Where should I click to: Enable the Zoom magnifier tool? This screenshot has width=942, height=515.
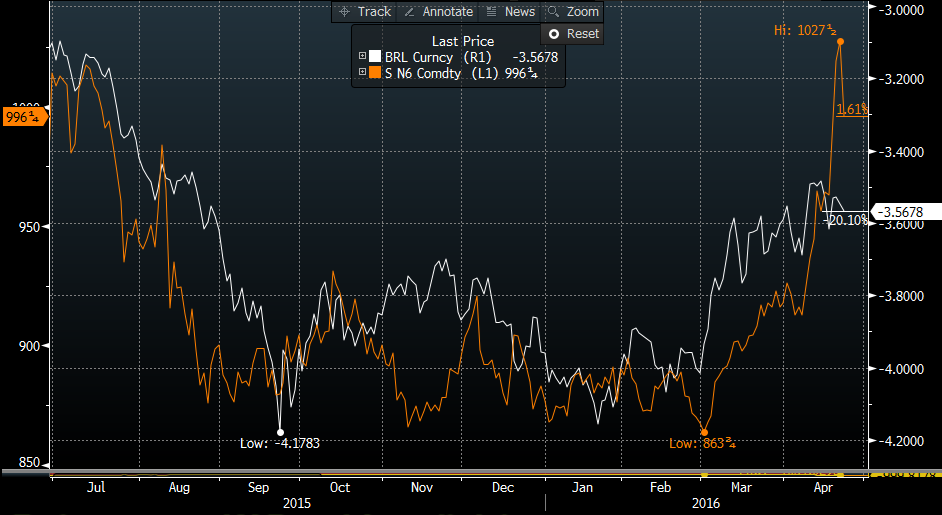573,11
